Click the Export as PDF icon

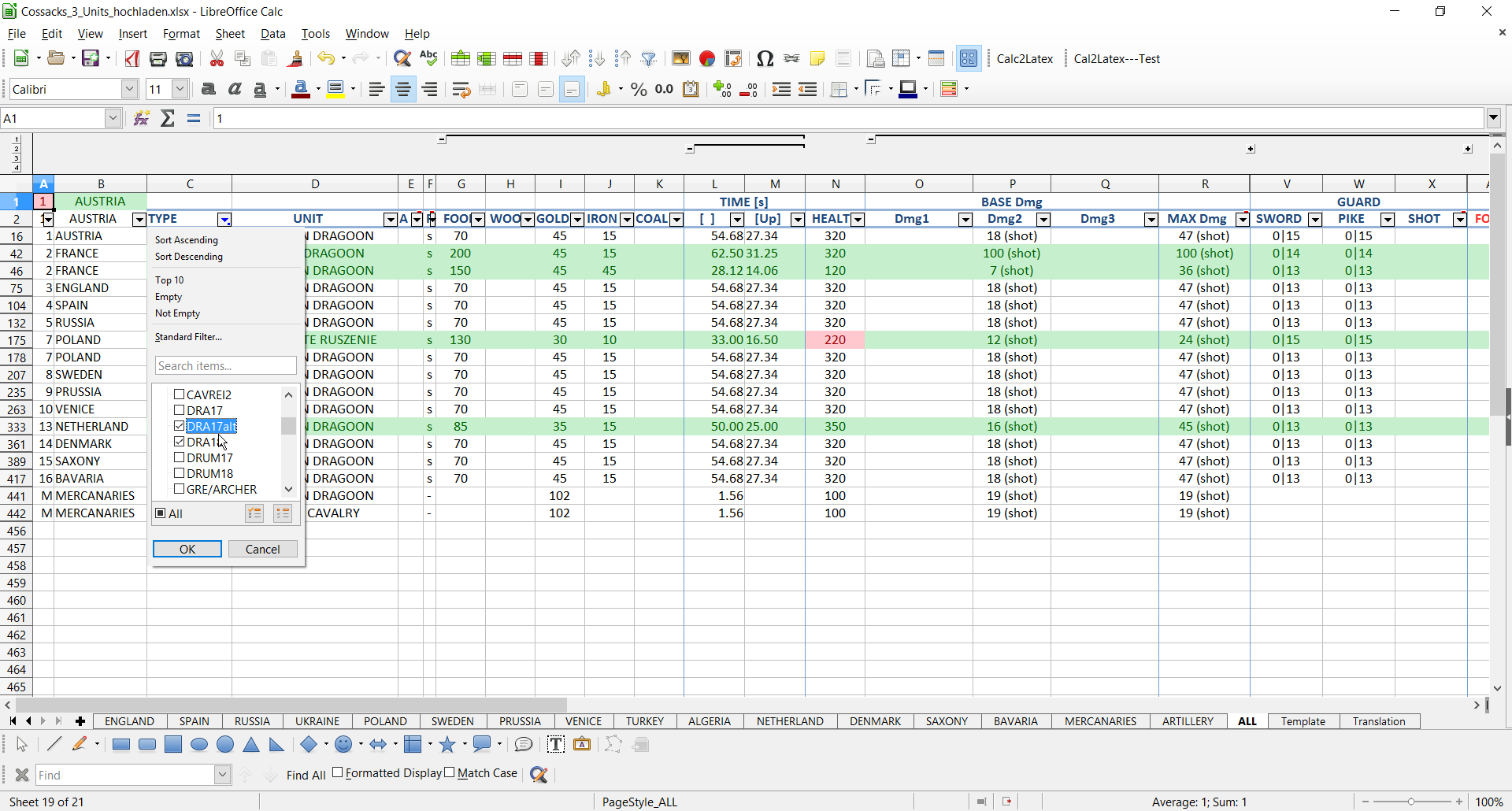point(132,59)
